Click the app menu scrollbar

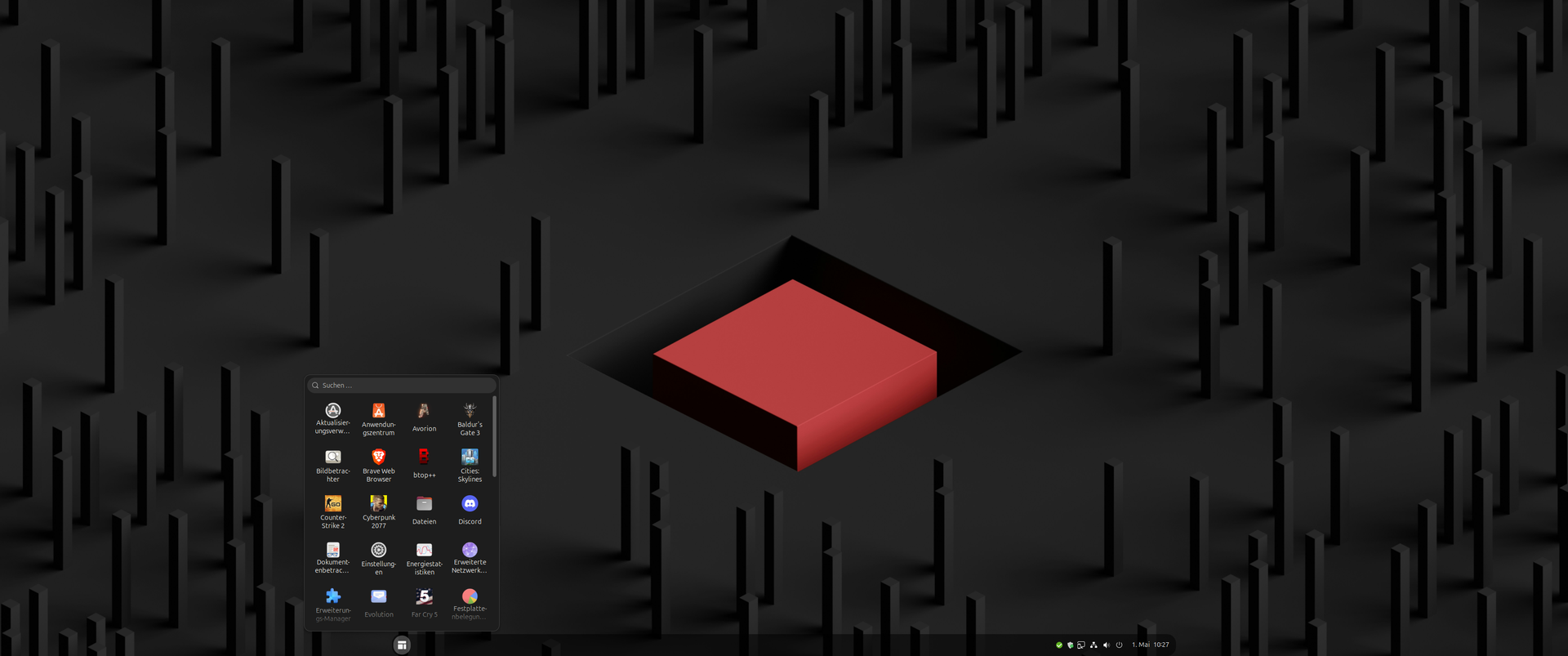pyautogui.click(x=495, y=437)
